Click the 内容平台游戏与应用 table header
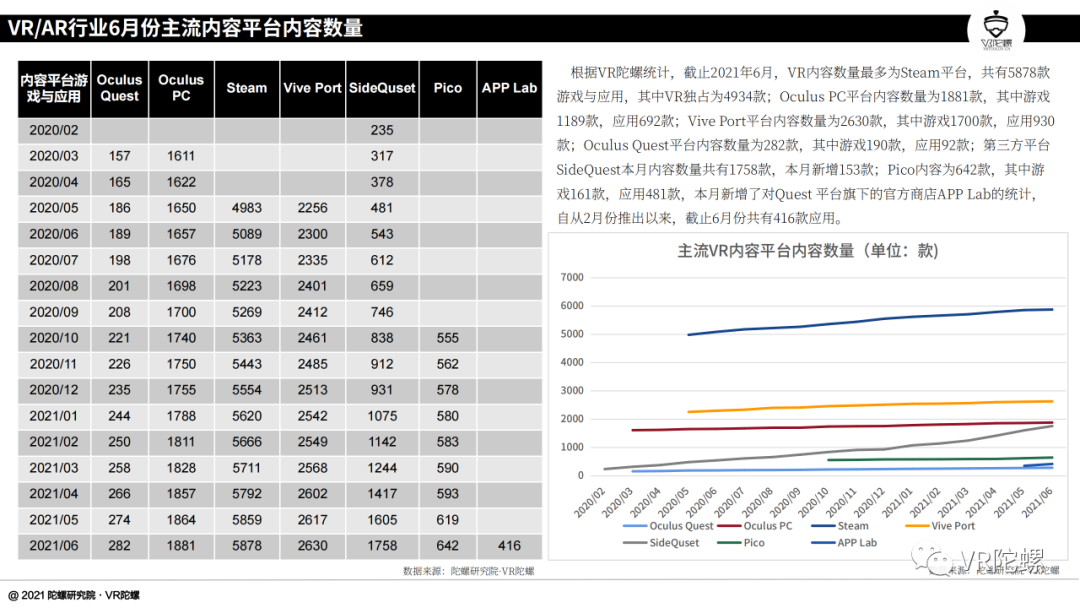 click(x=54, y=88)
